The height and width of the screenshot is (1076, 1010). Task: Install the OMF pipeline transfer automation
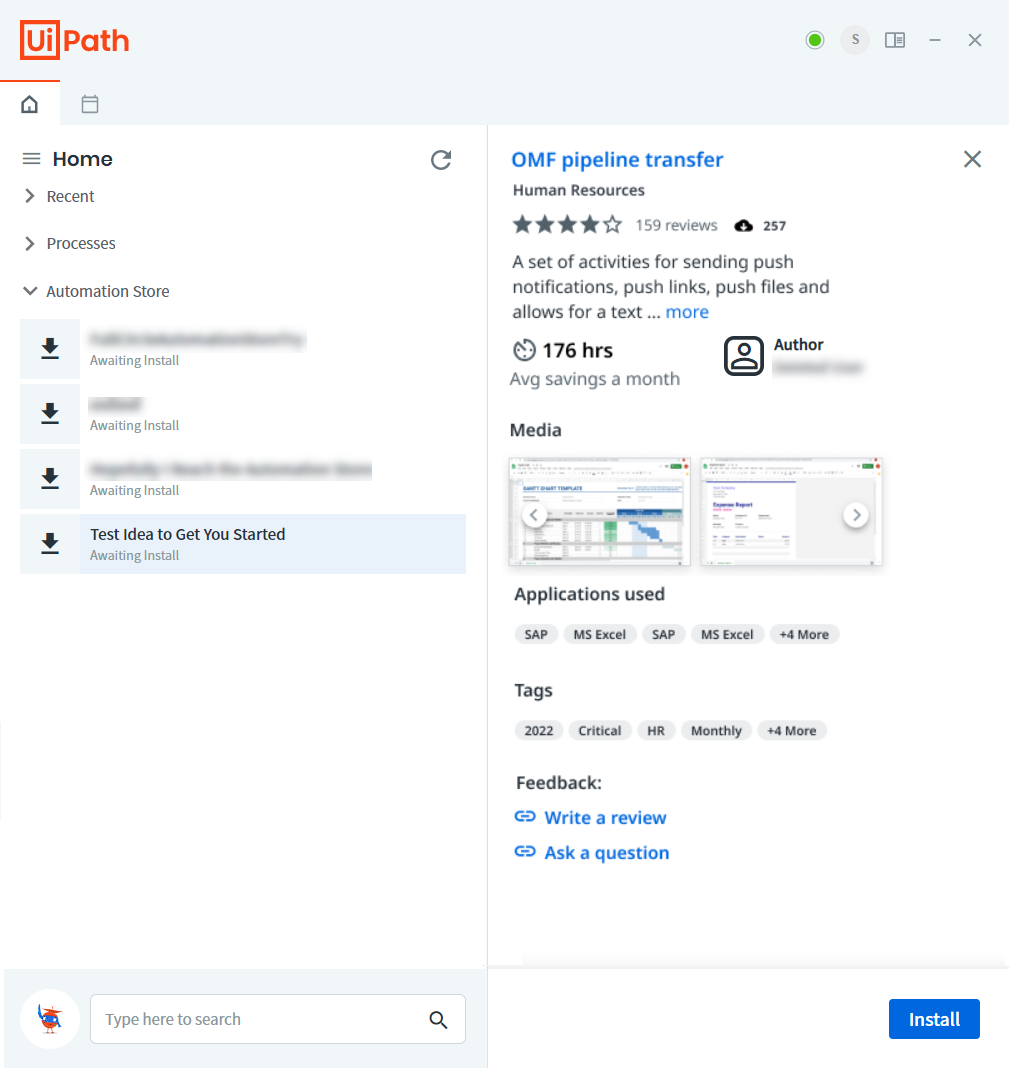pyautogui.click(x=934, y=1020)
